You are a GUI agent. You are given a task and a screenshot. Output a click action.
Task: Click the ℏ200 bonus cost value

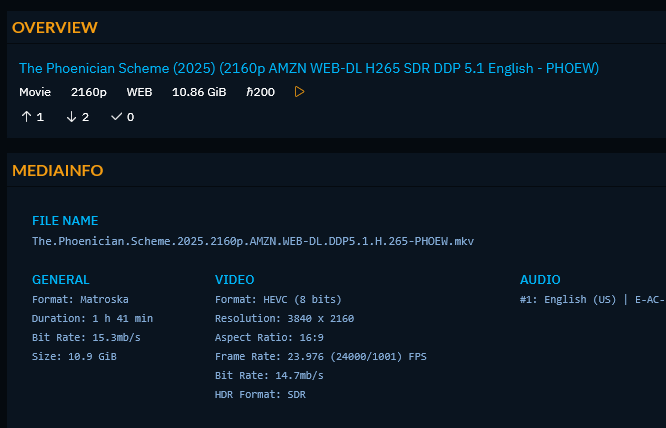(260, 92)
